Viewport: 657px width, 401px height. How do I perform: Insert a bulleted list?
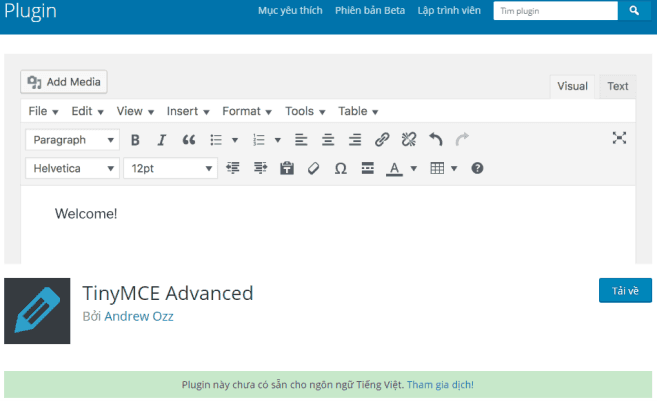216,140
